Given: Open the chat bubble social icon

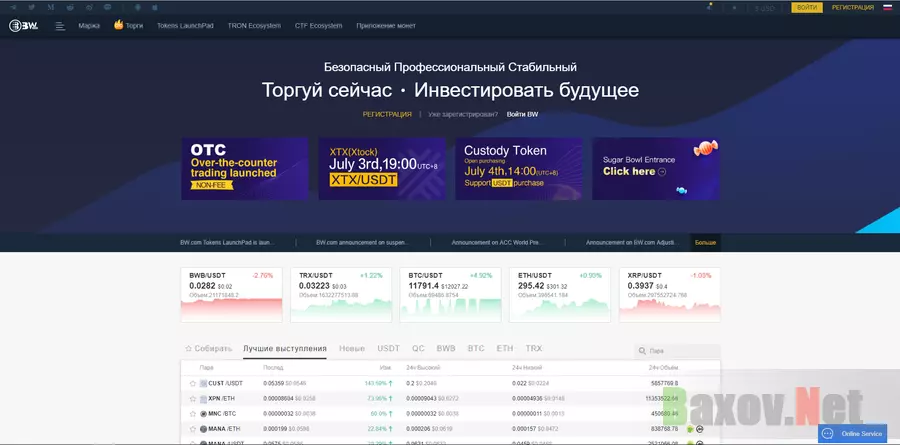Looking at the screenshot, I should tap(108, 7).
